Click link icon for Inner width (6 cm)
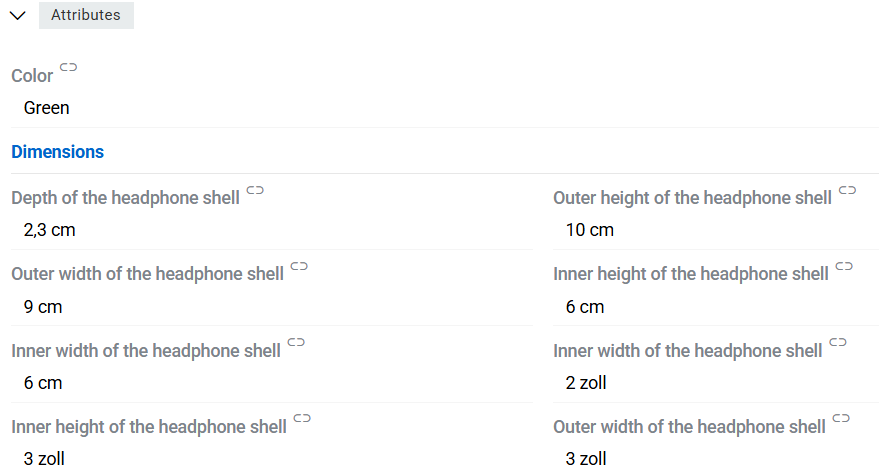This screenshot has width=879, height=476. coord(296,342)
